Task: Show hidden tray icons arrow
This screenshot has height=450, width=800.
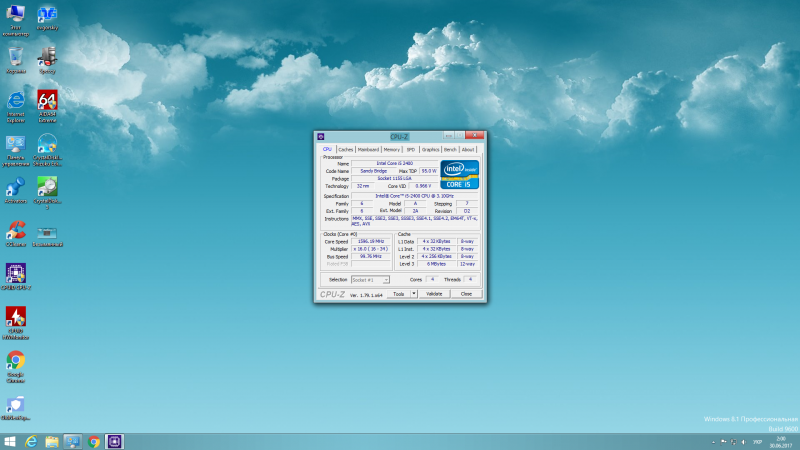Action: tap(713, 442)
